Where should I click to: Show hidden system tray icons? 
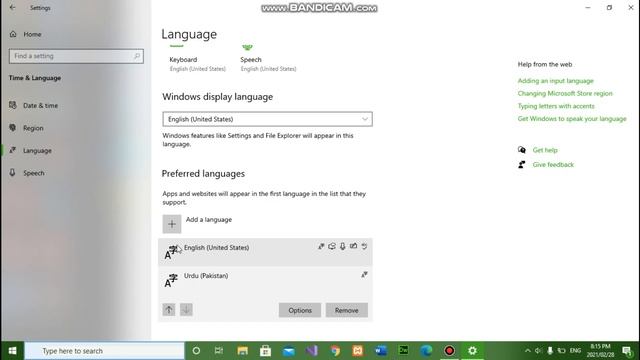[x=527, y=351]
